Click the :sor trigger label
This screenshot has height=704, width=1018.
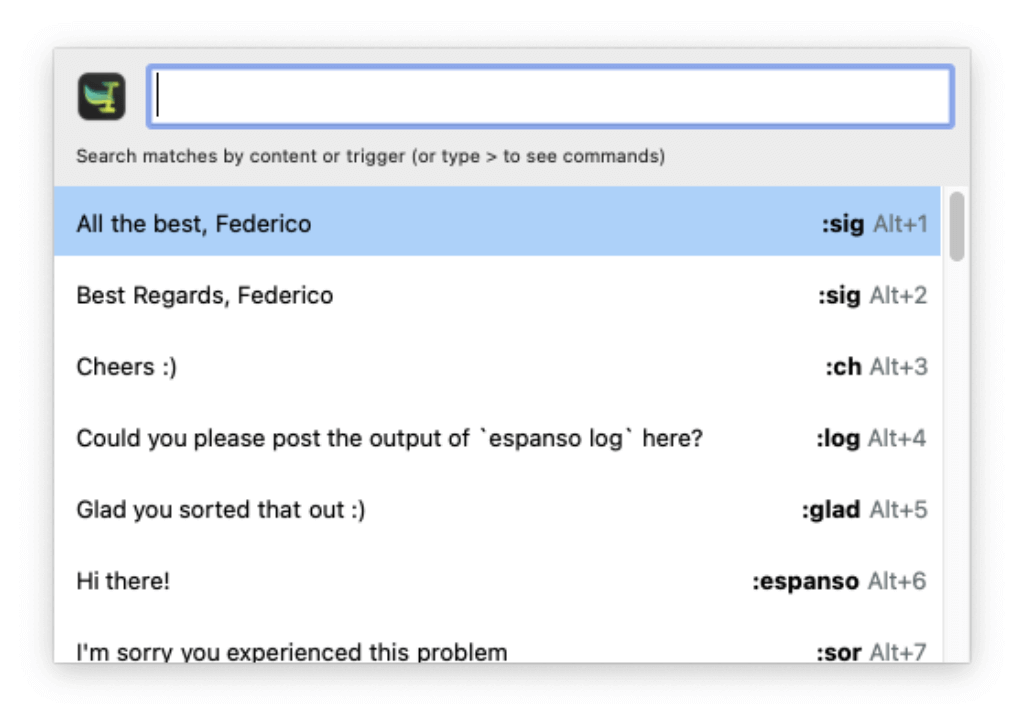coord(839,653)
